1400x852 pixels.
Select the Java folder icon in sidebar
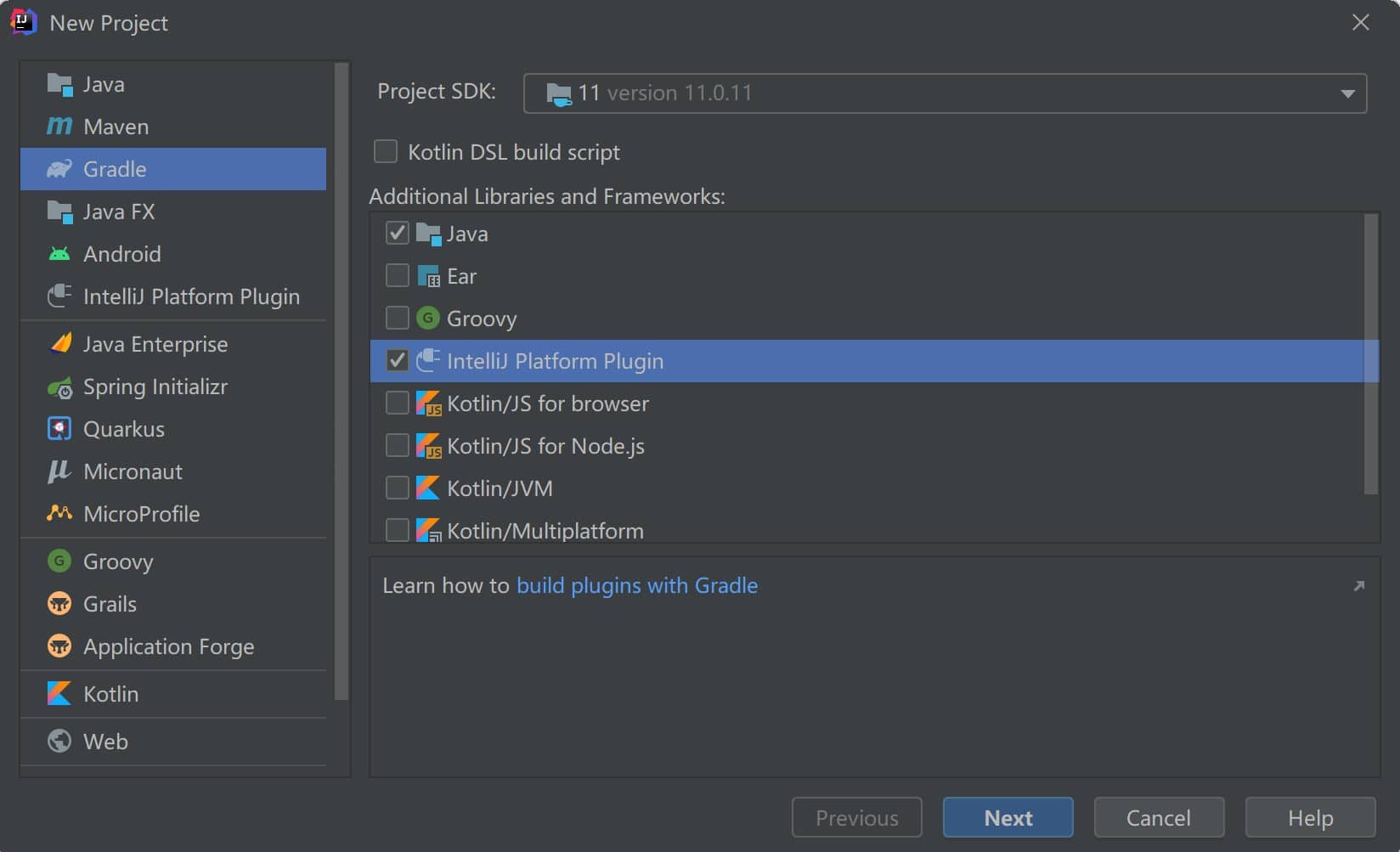click(x=59, y=84)
